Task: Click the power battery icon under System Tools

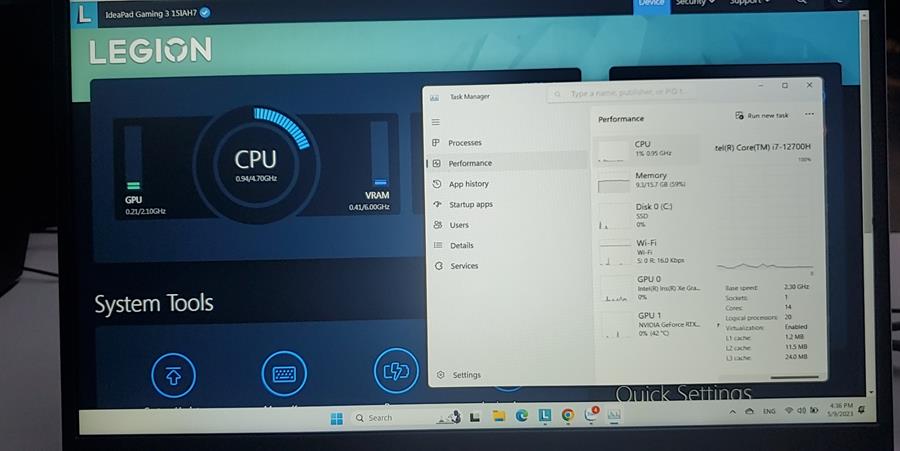Action: 396,371
